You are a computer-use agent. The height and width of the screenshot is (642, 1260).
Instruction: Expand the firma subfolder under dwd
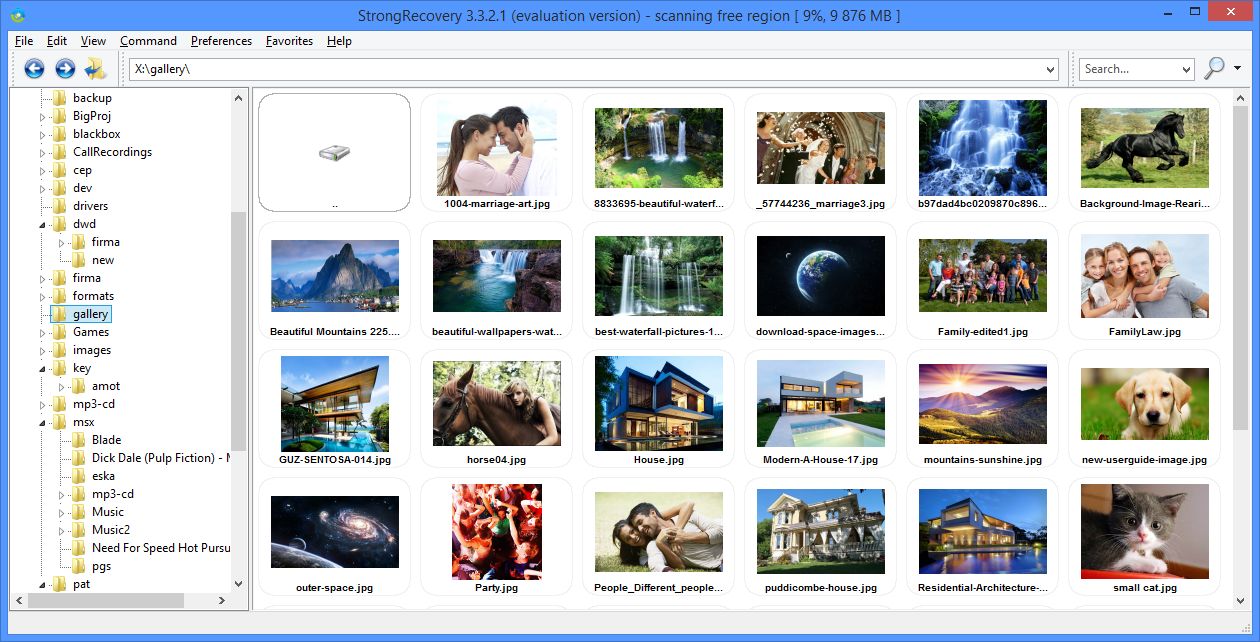(62, 243)
